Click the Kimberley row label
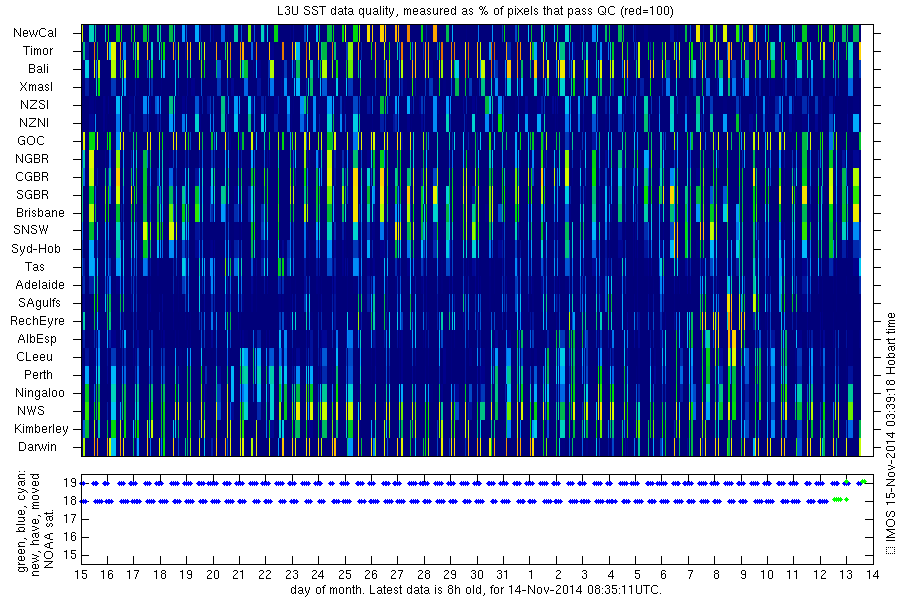 [41, 429]
